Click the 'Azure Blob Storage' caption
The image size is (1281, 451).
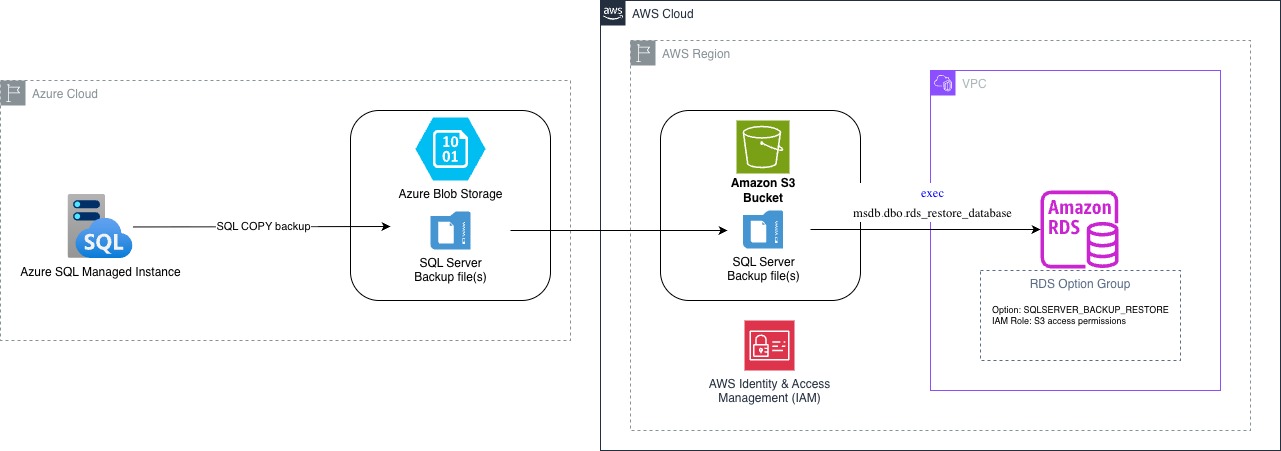click(x=450, y=193)
